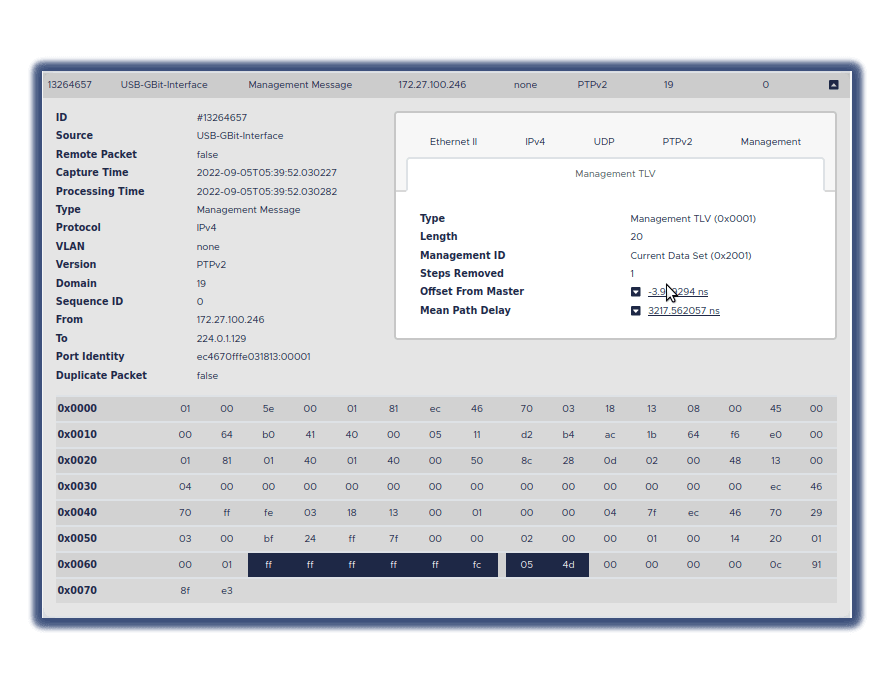The height and width of the screenshot is (689, 895).
Task: Click byte 5e in row 0x0000
Action: coord(268,409)
